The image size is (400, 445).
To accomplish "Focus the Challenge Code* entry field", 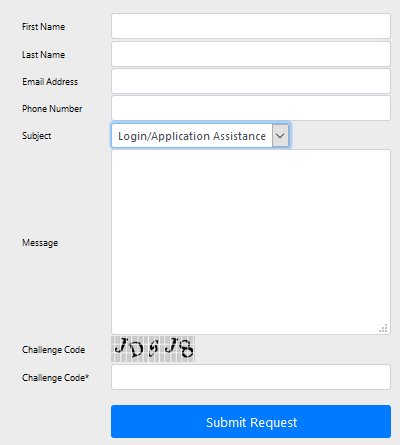I will point(251,377).
